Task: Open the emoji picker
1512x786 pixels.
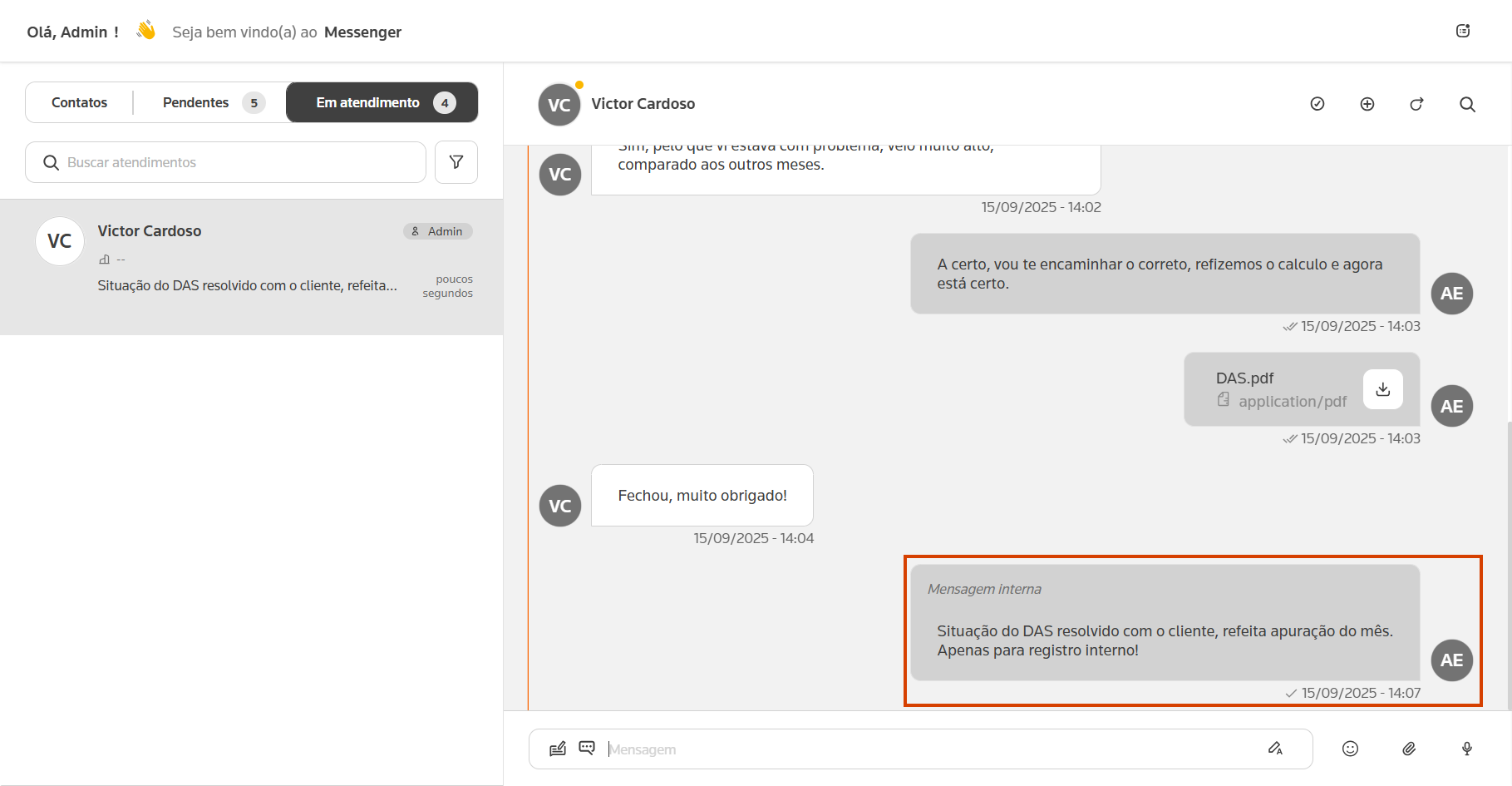Action: [1350, 749]
